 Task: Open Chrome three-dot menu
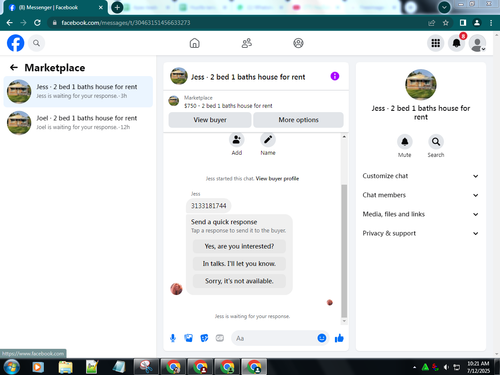[x=491, y=23]
